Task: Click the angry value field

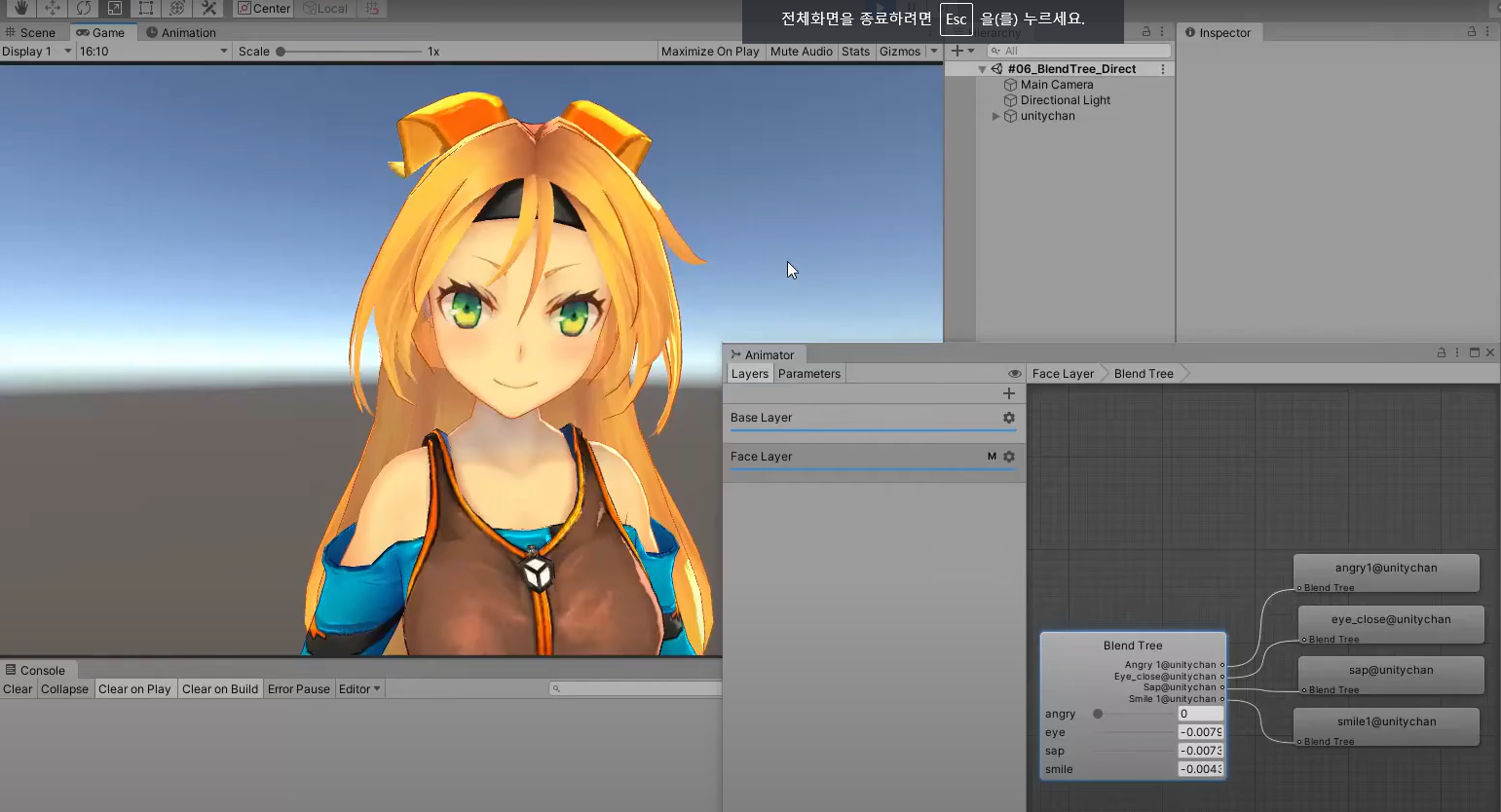Action: (x=1200, y=714)
